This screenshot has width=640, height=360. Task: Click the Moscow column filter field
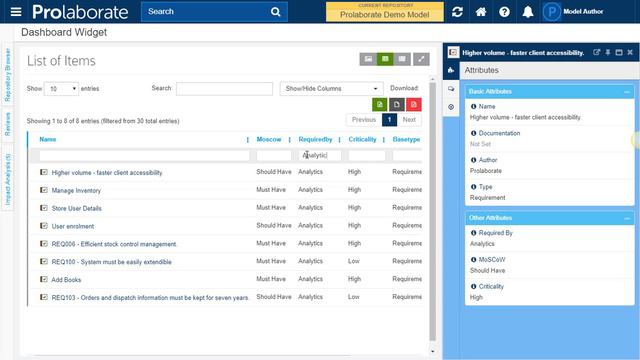[x=274, y=155]
